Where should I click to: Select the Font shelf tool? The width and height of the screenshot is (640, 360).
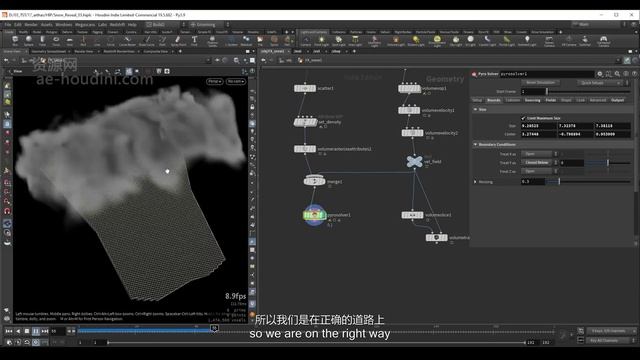(194, 40)
